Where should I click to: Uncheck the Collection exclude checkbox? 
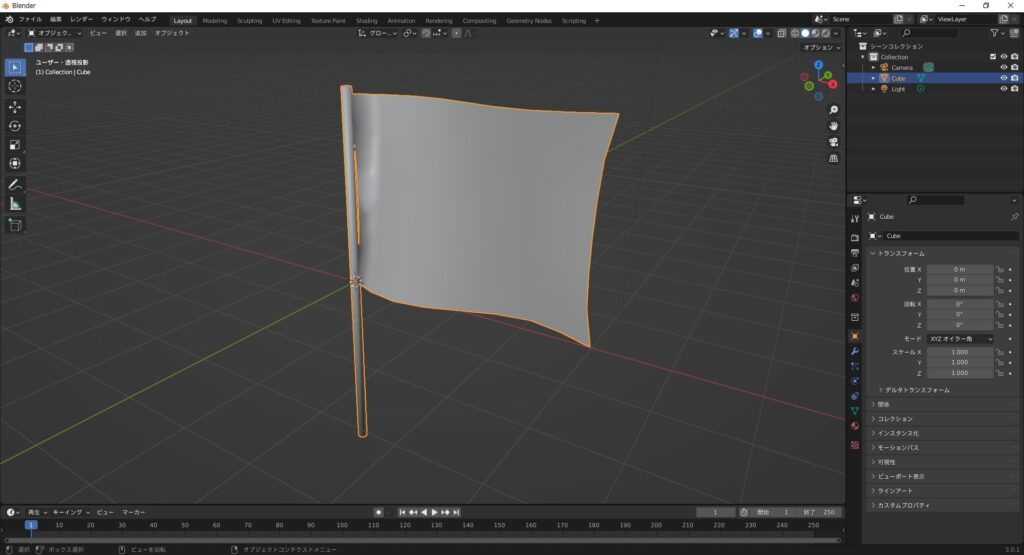click(992, 57)
